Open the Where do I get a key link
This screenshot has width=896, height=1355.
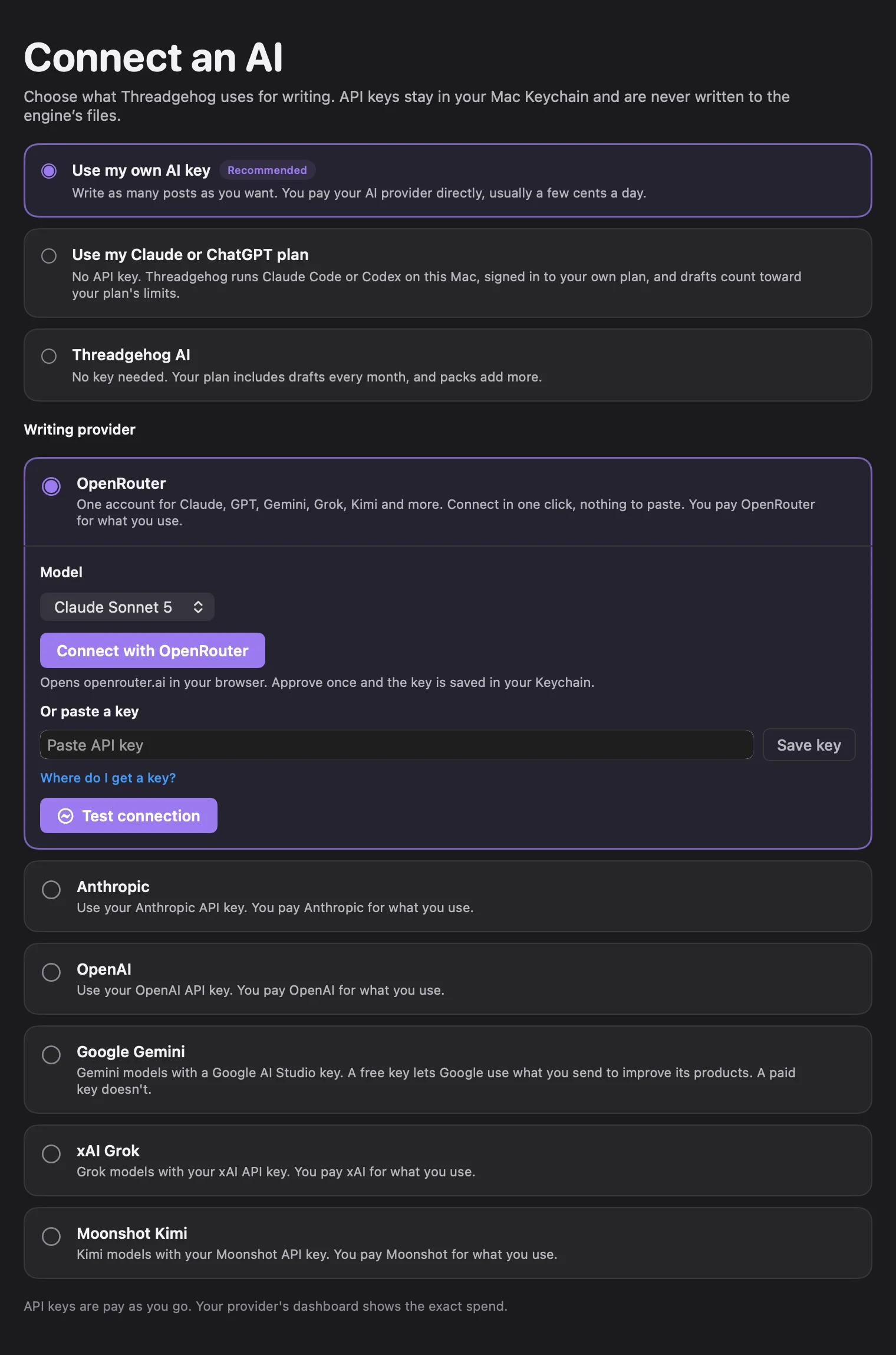(x=108, y=778)
